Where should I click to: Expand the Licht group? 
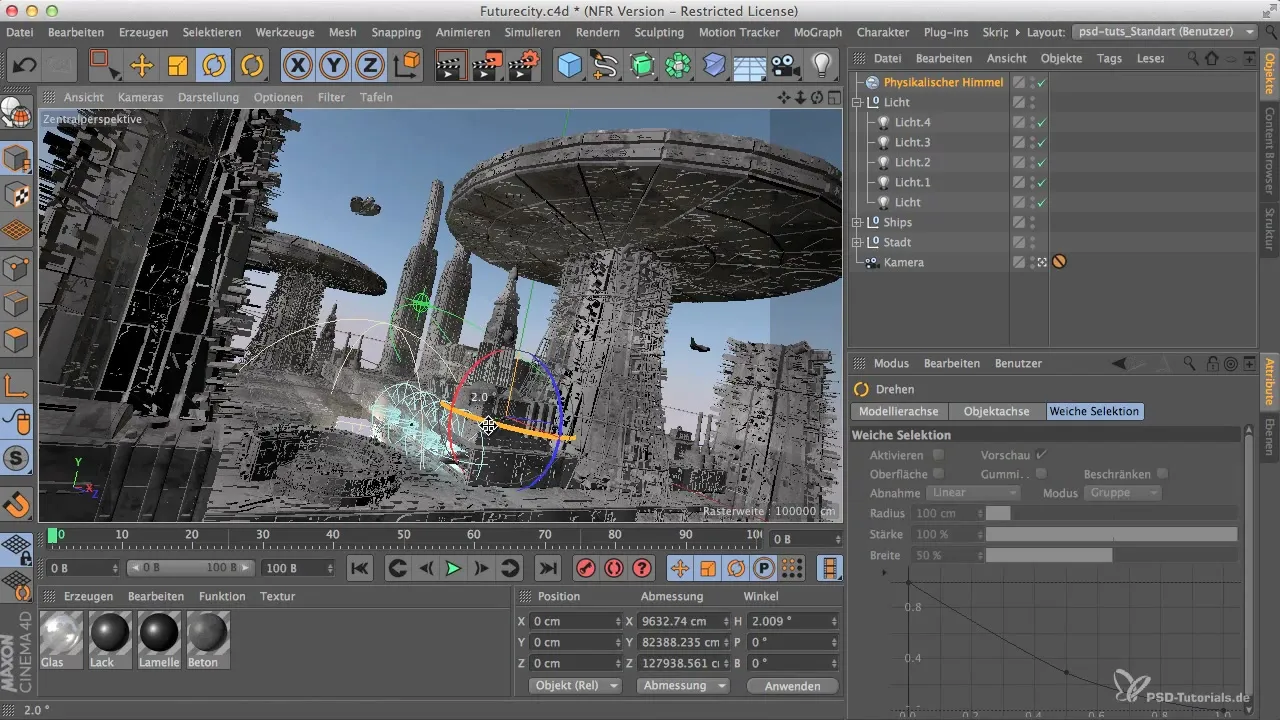[857, 102]
